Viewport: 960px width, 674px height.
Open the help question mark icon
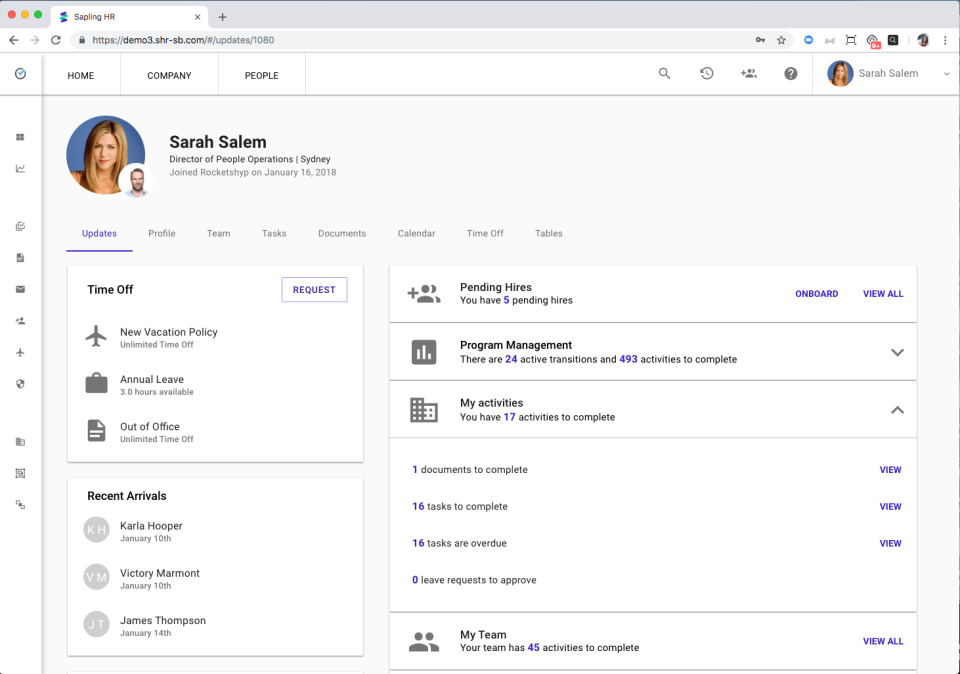pos(790,74)
